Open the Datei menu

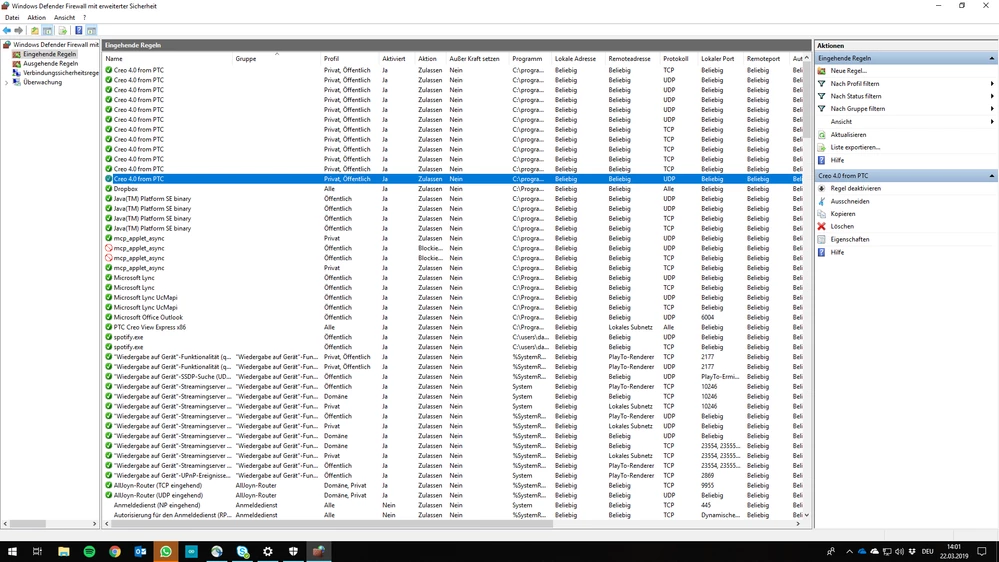pos(12,18)
